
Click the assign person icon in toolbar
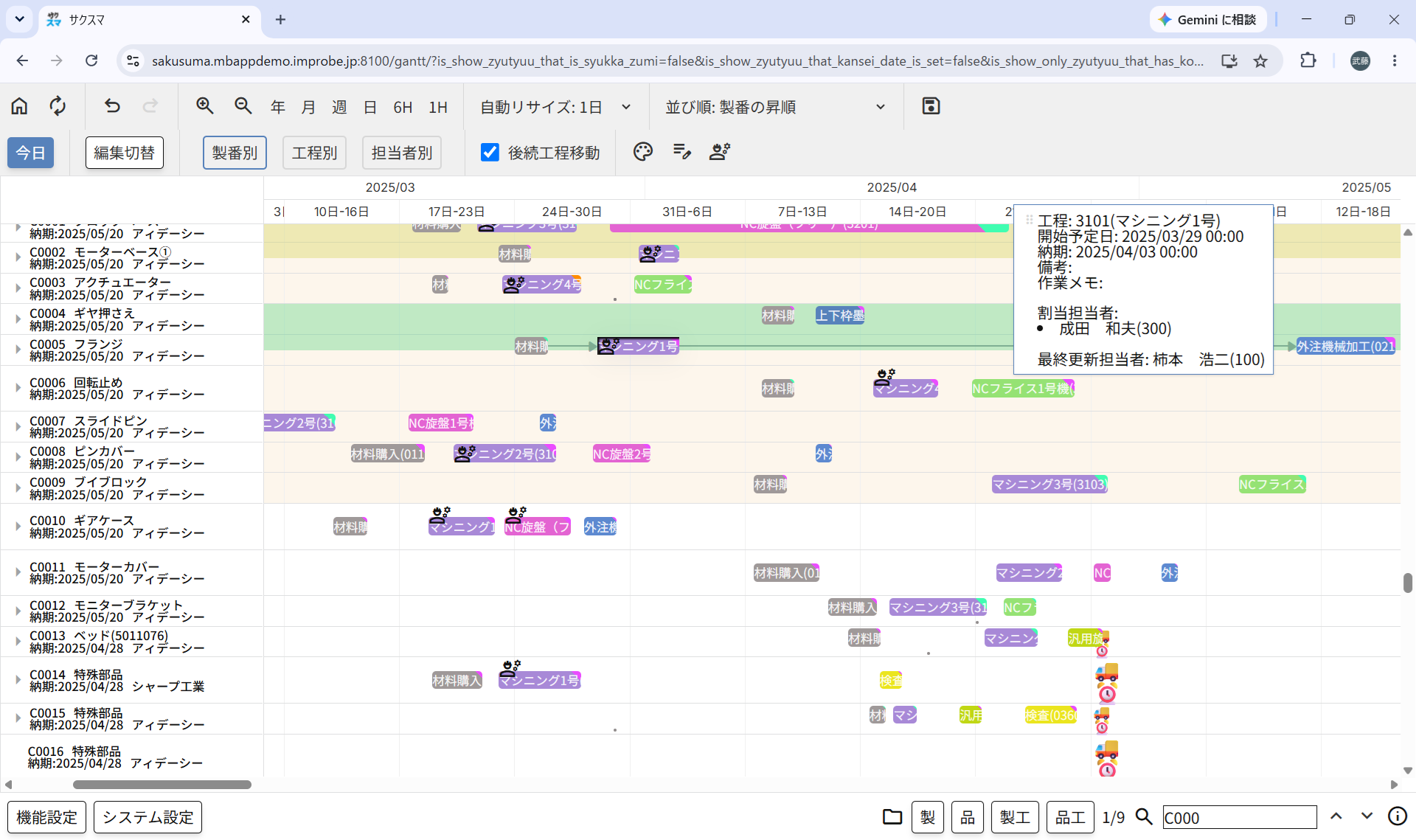(x=720, y=152)
